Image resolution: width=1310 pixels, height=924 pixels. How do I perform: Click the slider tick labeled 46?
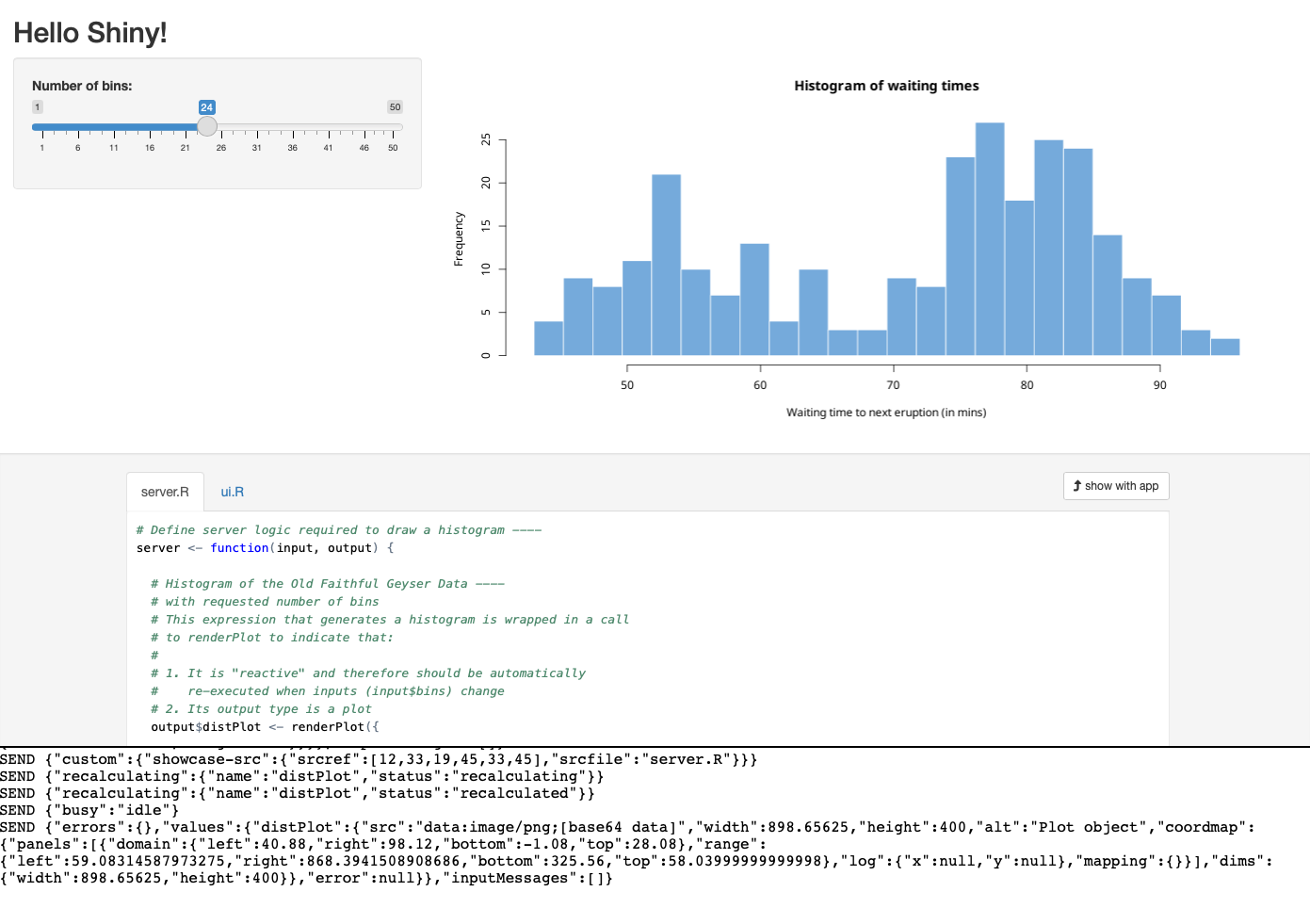[x=364, y=147]
